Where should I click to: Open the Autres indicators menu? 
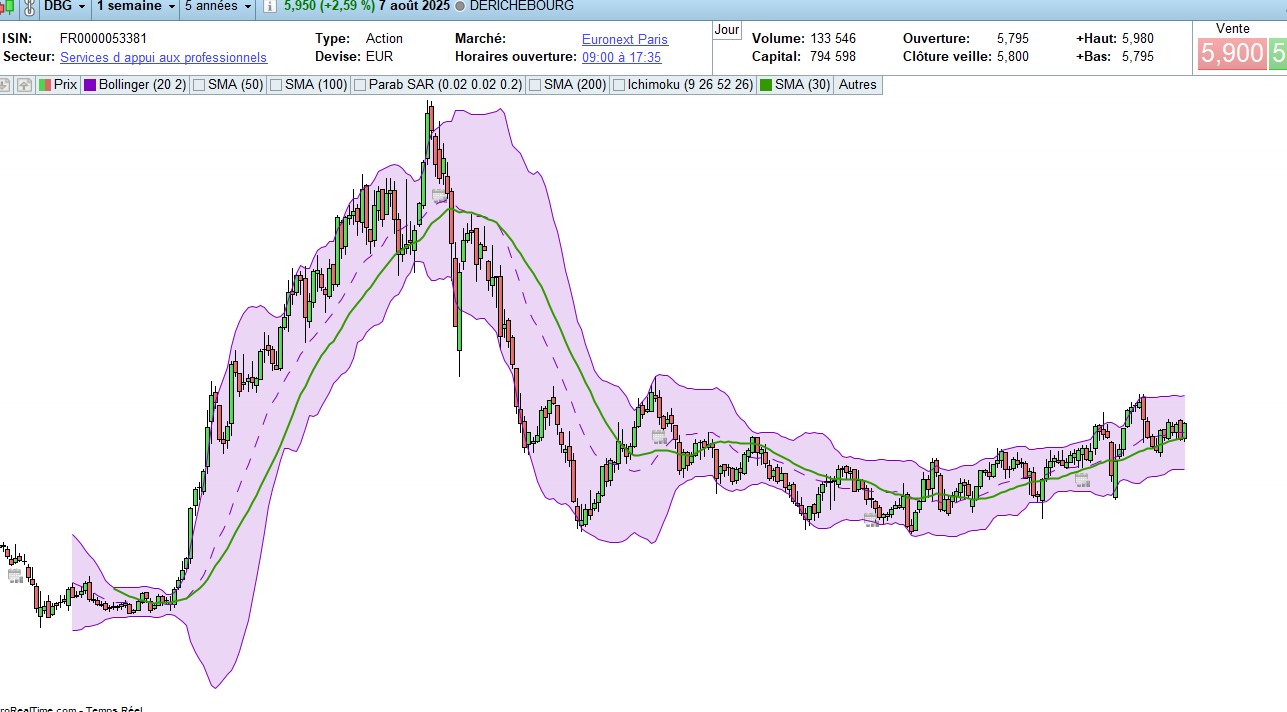(x=857, y=85)
